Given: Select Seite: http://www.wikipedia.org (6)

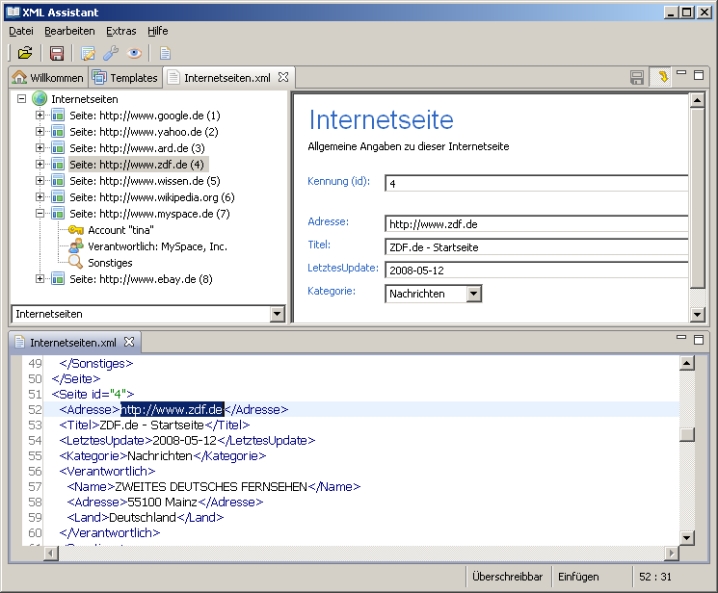Looking at the screenshot, I should click(151, 197).
